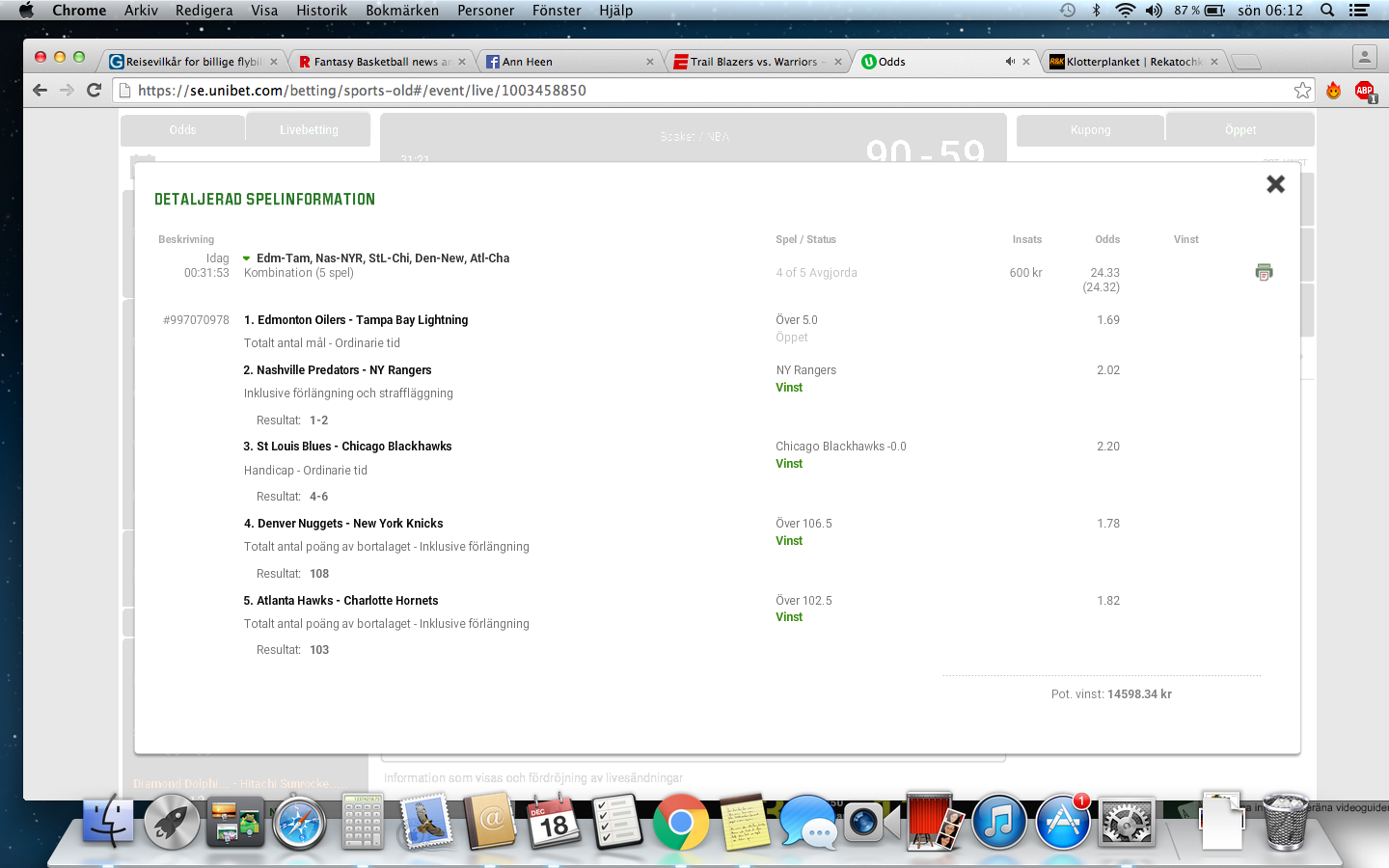Open the Volume control in menu bar
The width and height of the screenshot is (1389, 868).
(x=1154, y=11)
